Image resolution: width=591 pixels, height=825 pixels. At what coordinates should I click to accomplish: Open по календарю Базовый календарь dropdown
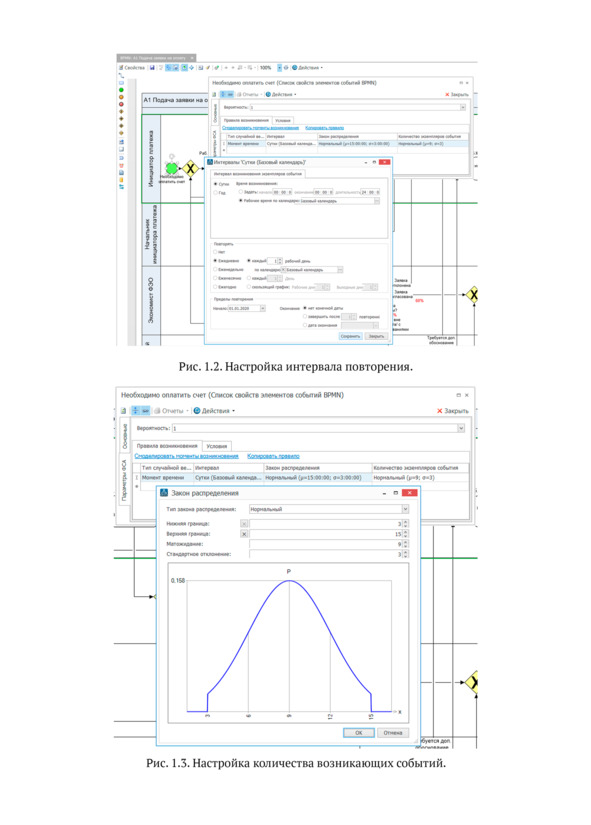(x=340, y=269)
